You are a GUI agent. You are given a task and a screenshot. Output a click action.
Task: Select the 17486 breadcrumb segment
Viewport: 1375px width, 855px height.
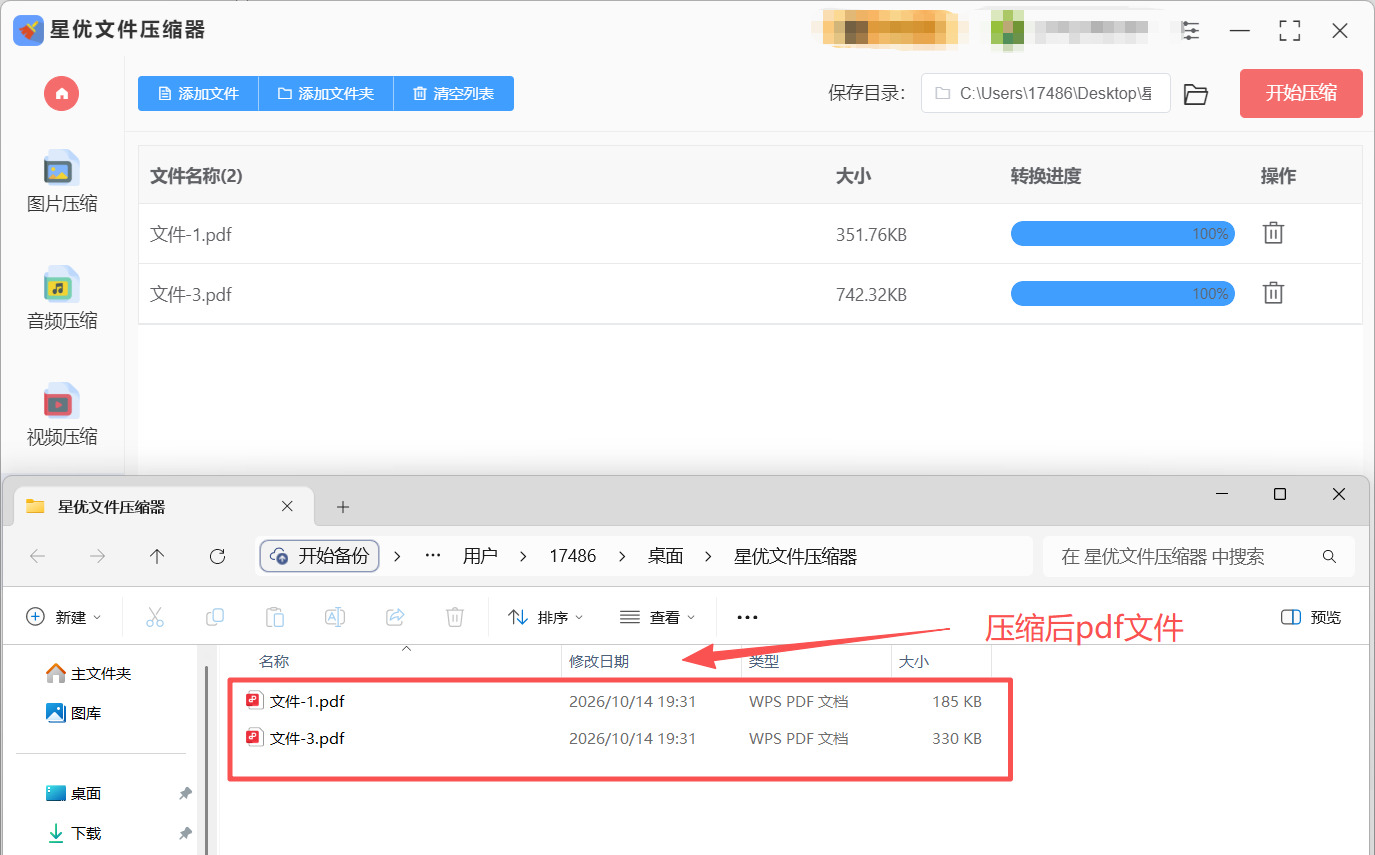tap(572, 556)
